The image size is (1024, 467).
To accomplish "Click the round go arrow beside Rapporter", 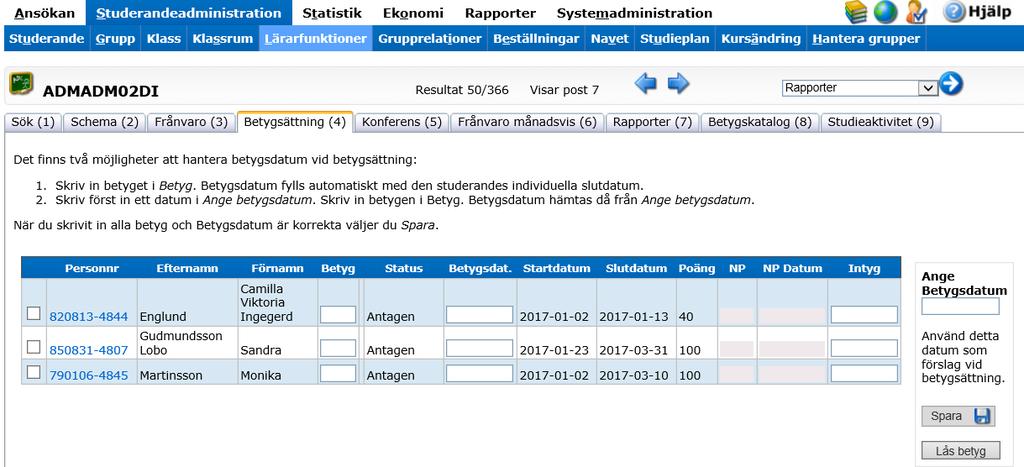I will pyautogui.click(x=951, y=84).
